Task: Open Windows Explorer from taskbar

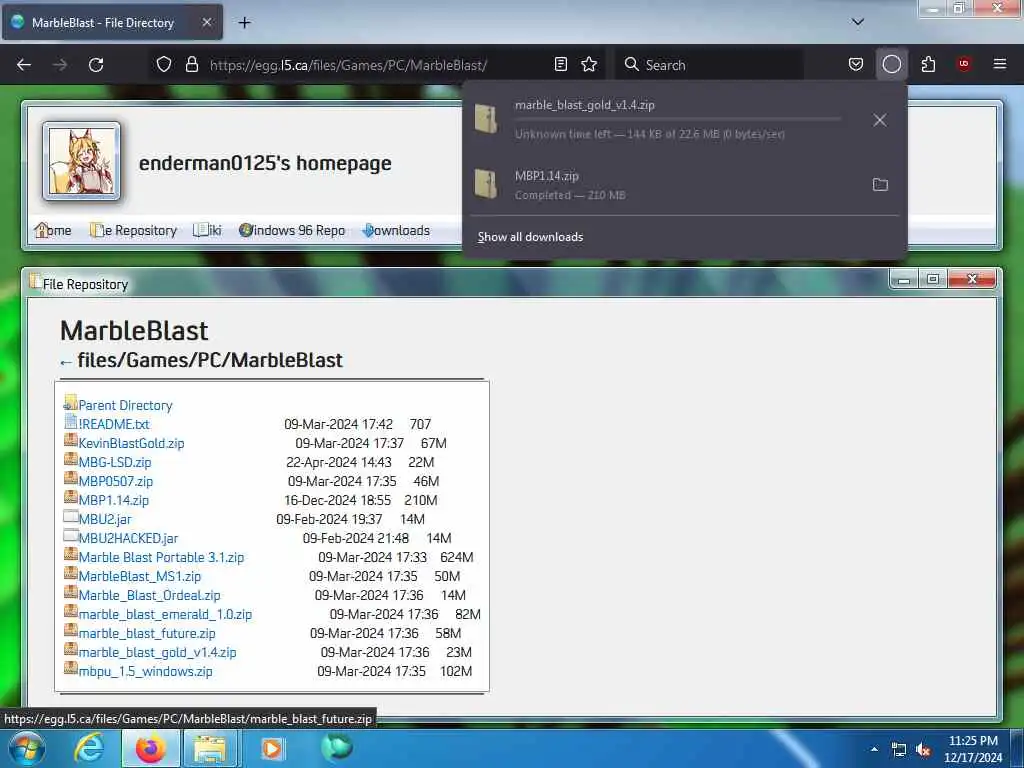Action: [210, 748]
